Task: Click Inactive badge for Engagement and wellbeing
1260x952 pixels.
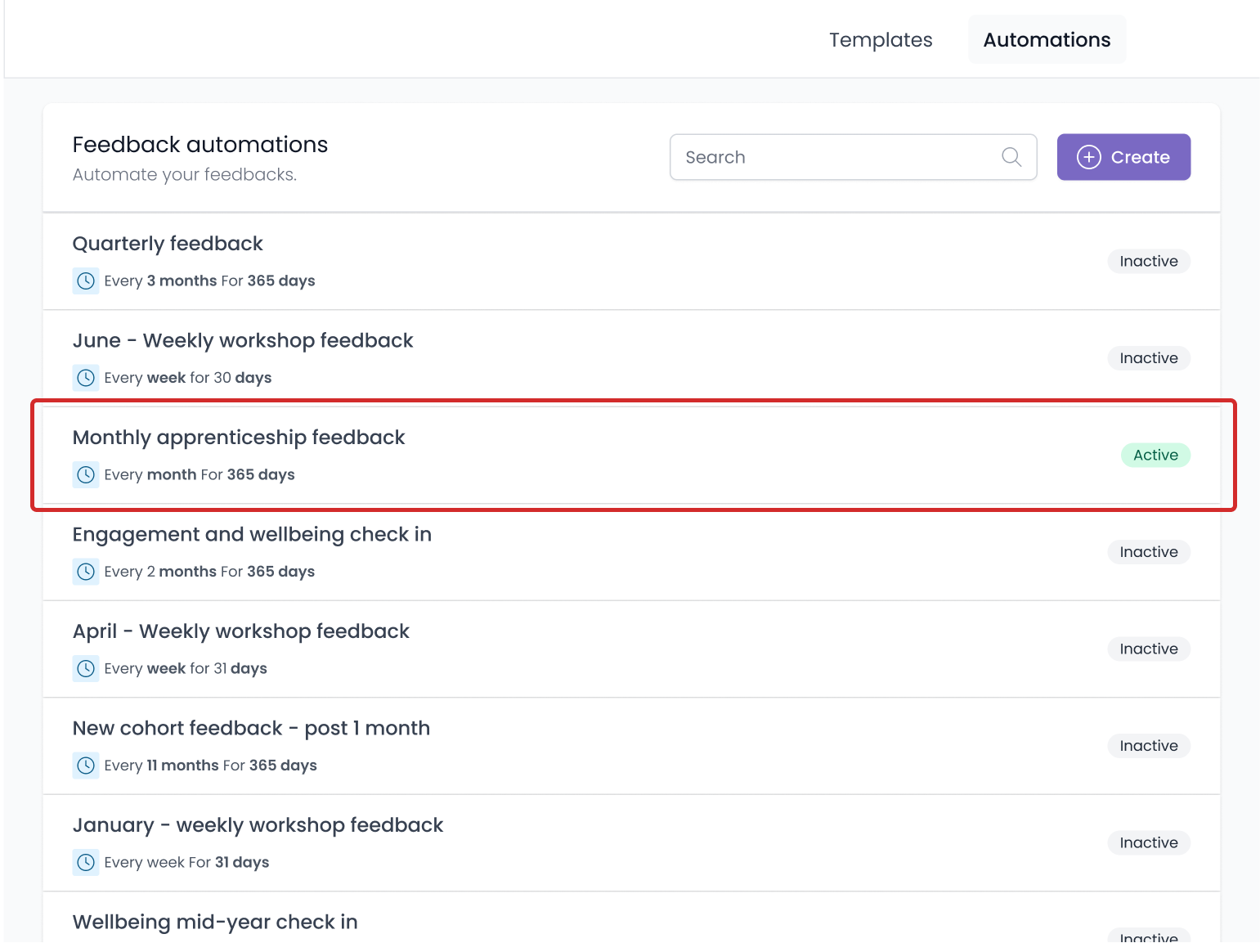Action: click(x=1149, y=552)
